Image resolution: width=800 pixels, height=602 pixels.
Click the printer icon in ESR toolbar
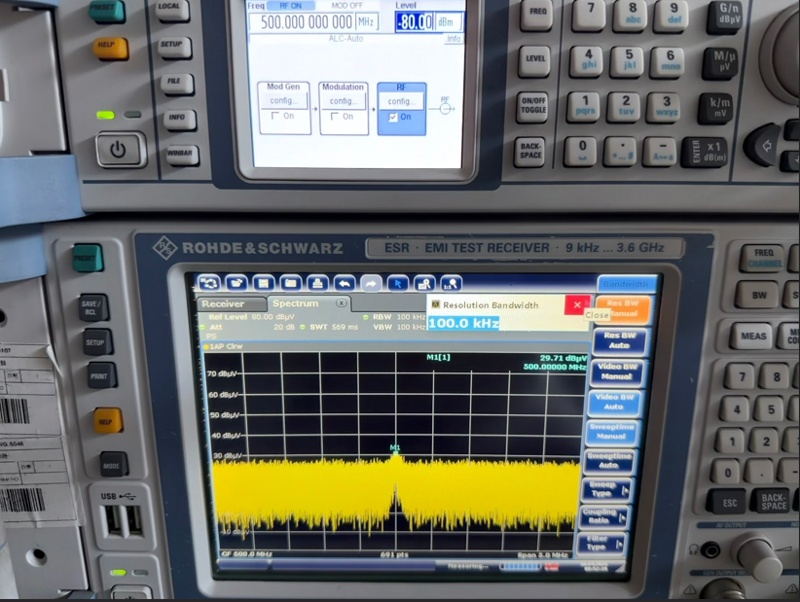(317, 283)
